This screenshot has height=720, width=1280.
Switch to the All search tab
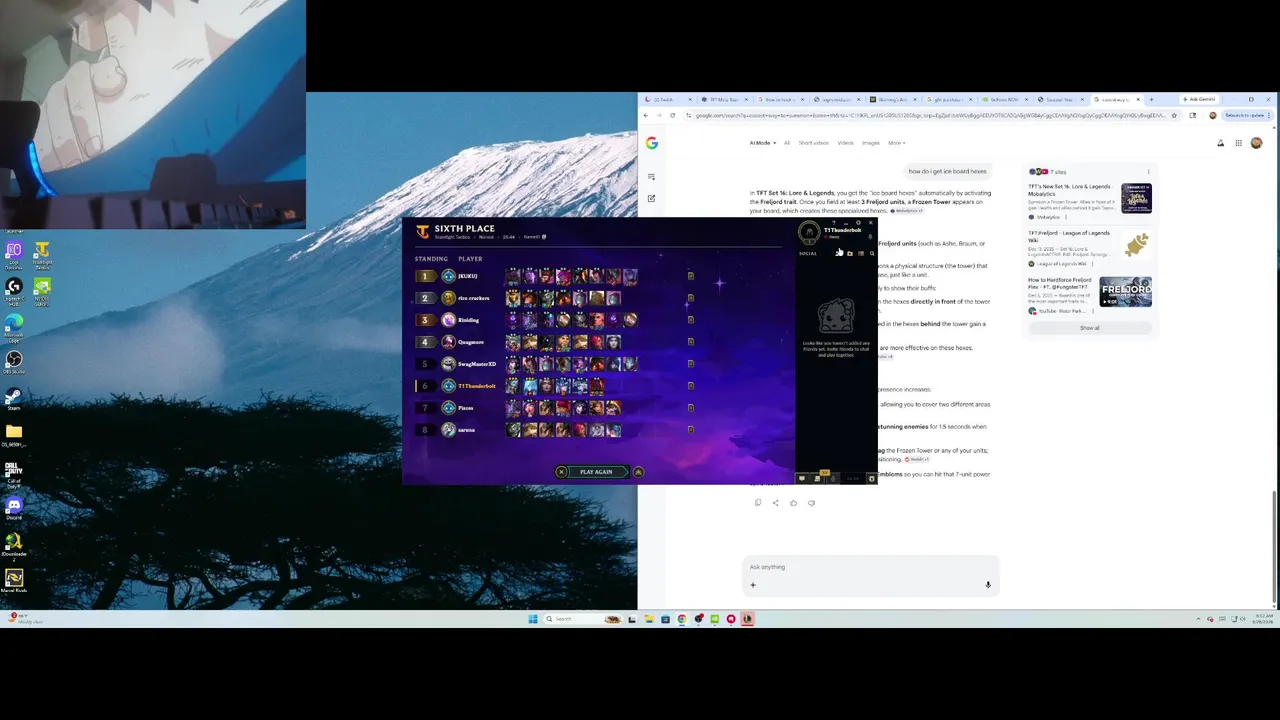pyautogui.click(x=787, y=143)
